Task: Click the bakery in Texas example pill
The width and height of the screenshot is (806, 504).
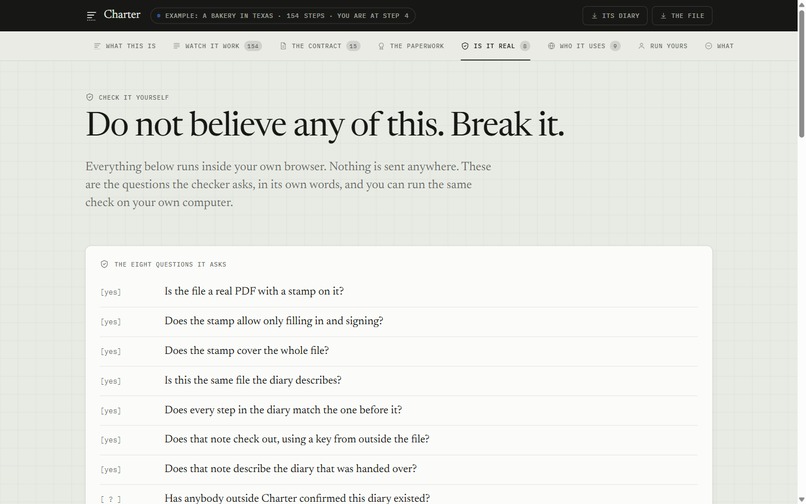Action: tap(283, 16)
